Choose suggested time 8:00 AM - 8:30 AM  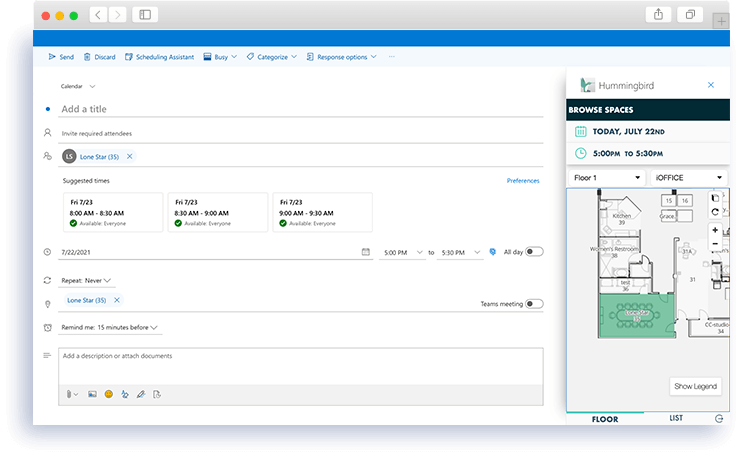tap(113, 212)
